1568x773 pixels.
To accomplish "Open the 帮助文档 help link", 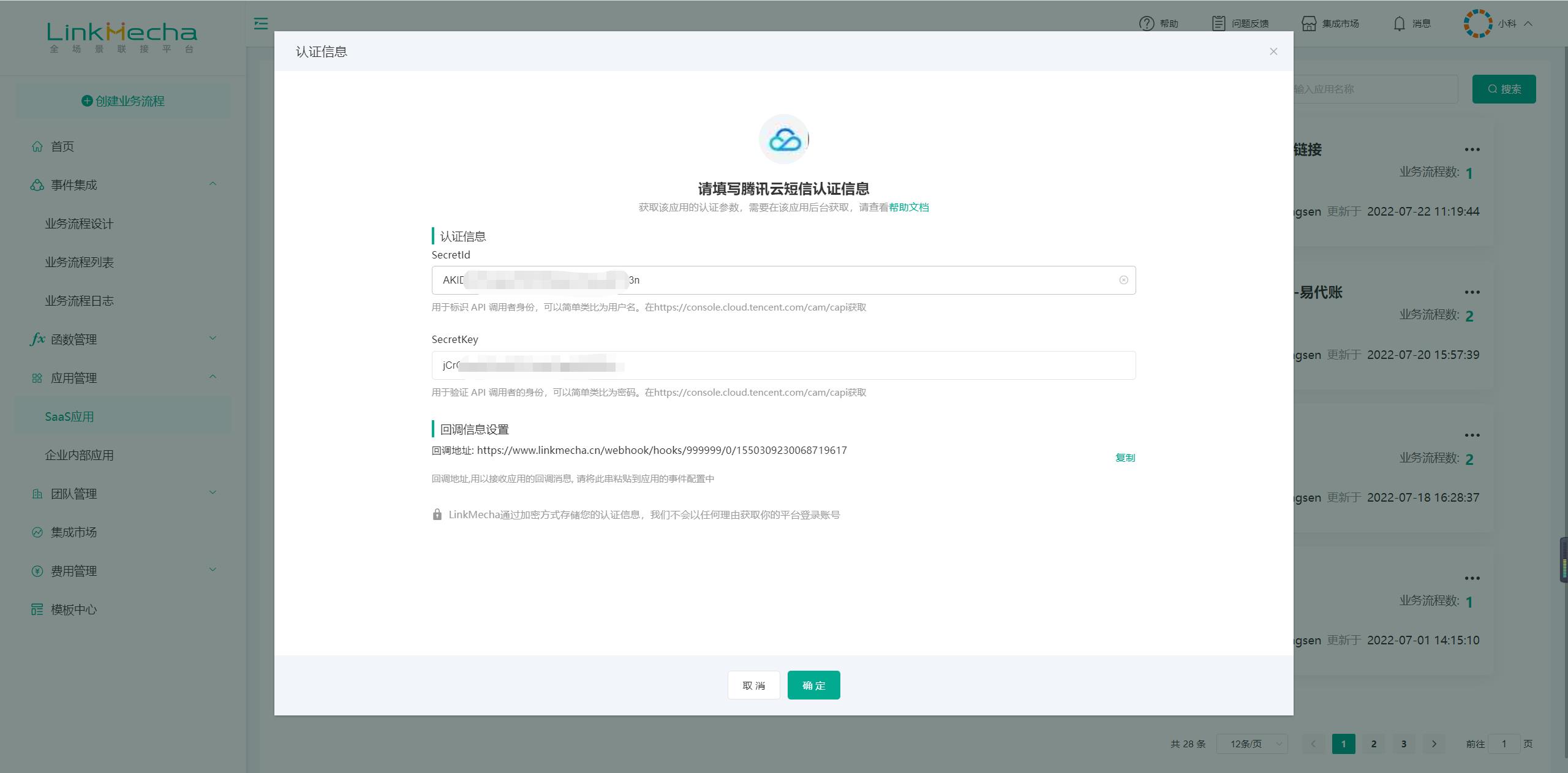I will point(909,207).
